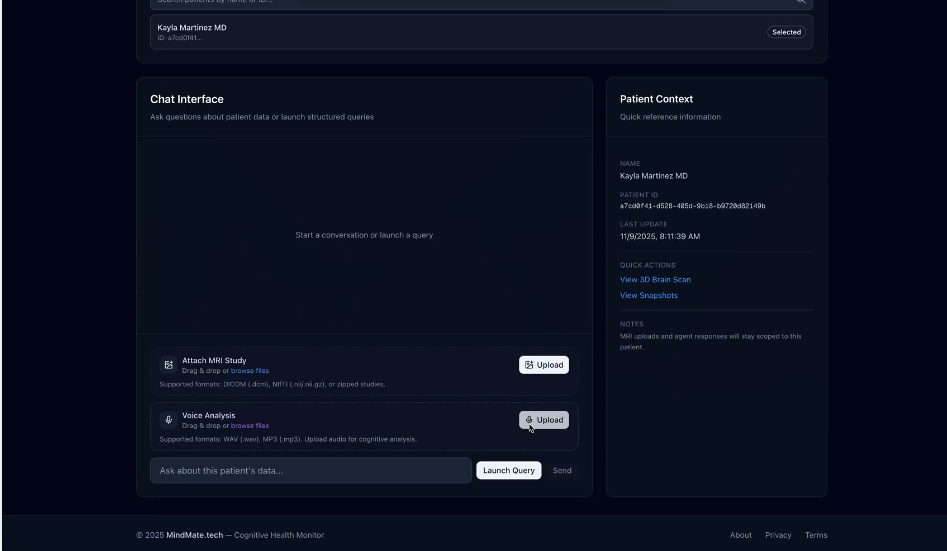947x551 pixels.
Task: Click the Kayla Martinez MD name in Patient Context
Action: tap(653, 176)
